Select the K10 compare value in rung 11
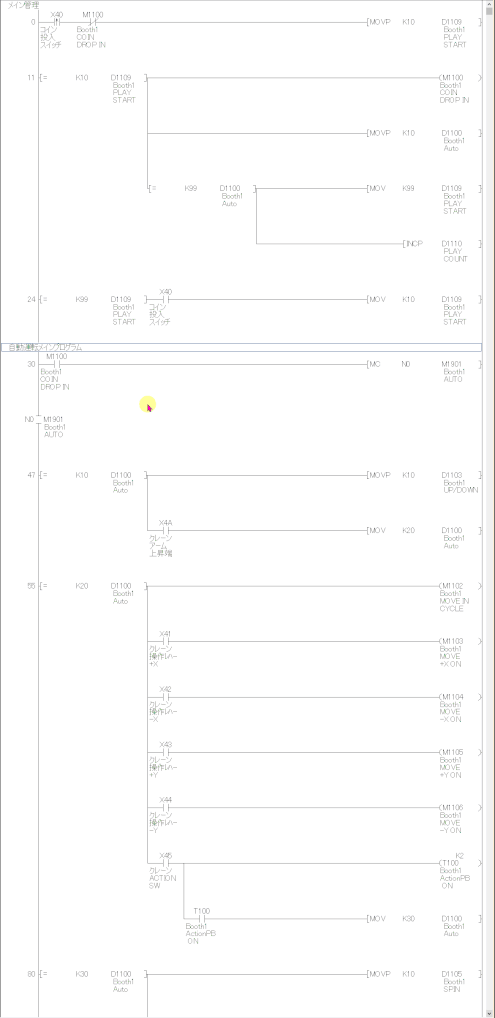Image resolution: width=495 pixels, height=1018 pixels. coord(82,78)
